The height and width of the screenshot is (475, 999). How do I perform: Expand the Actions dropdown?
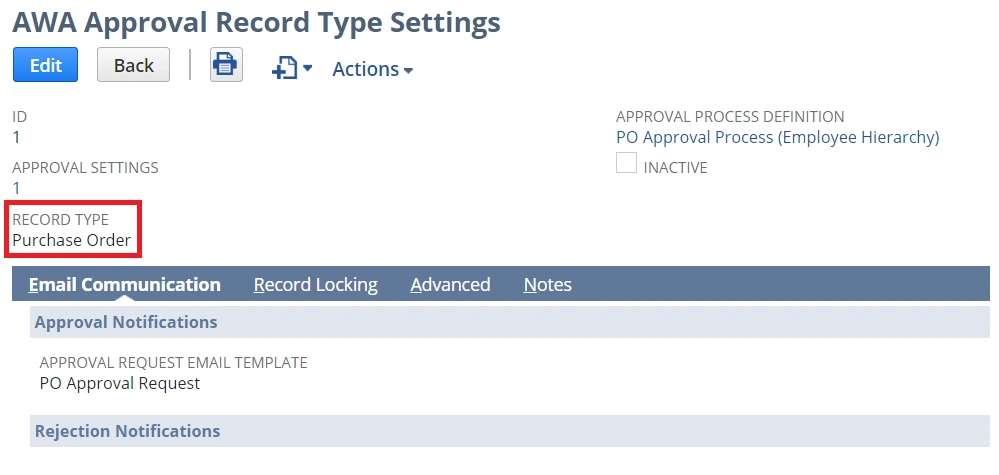click(x=372, y=69)
